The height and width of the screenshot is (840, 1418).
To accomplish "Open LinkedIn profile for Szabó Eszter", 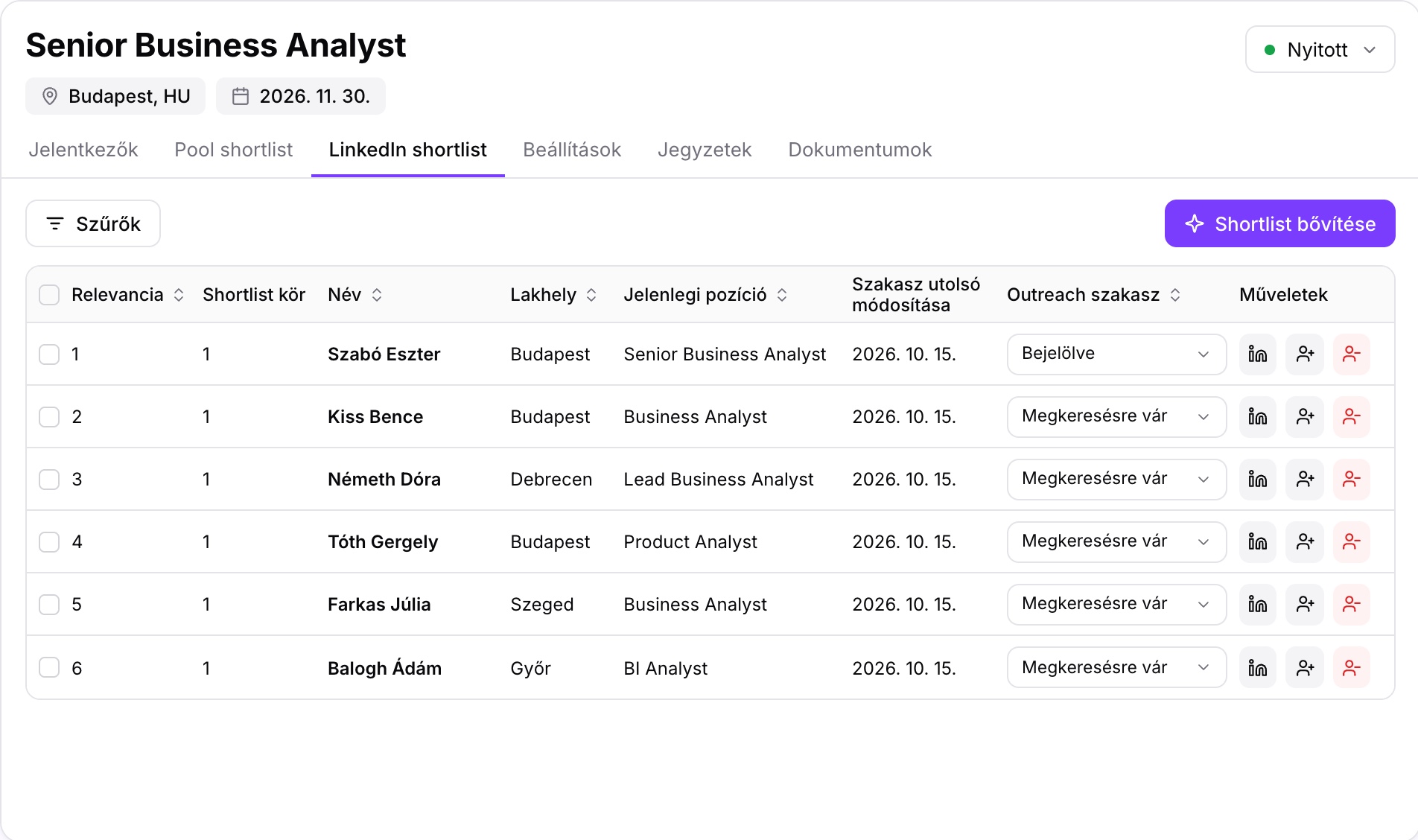I will pos(1258,354).
